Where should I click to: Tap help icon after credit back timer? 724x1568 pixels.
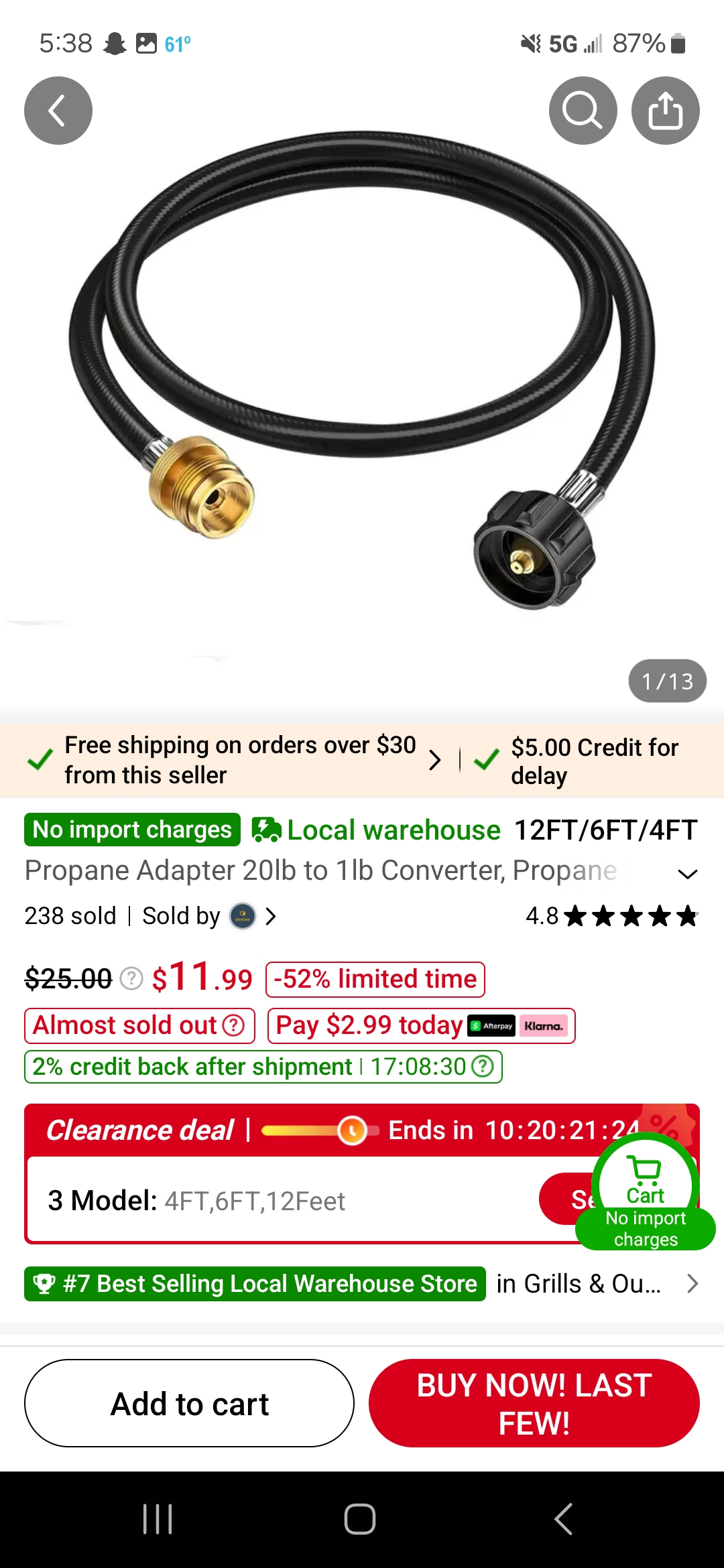[x=483, y=1067]
